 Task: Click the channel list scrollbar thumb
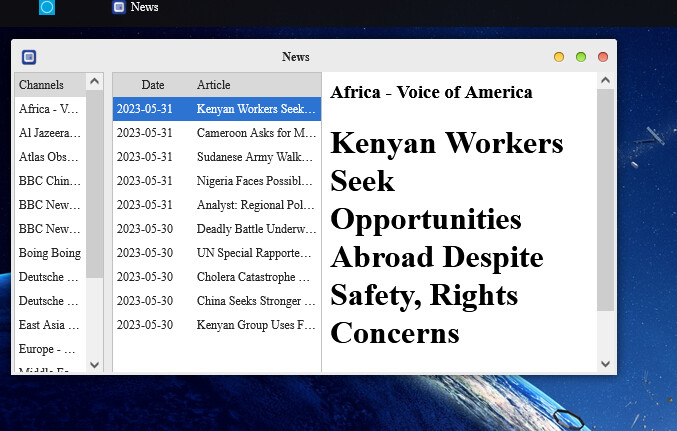pos(95,184)
